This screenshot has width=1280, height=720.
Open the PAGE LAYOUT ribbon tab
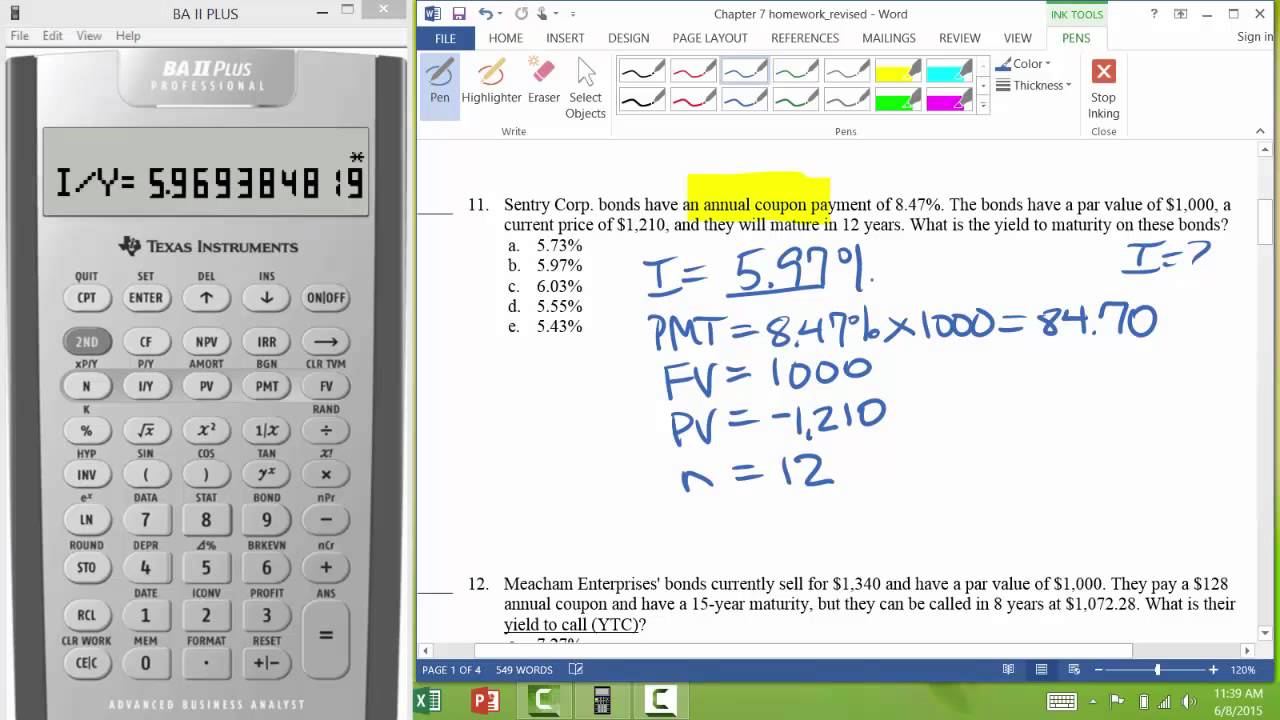click(710, 38)
